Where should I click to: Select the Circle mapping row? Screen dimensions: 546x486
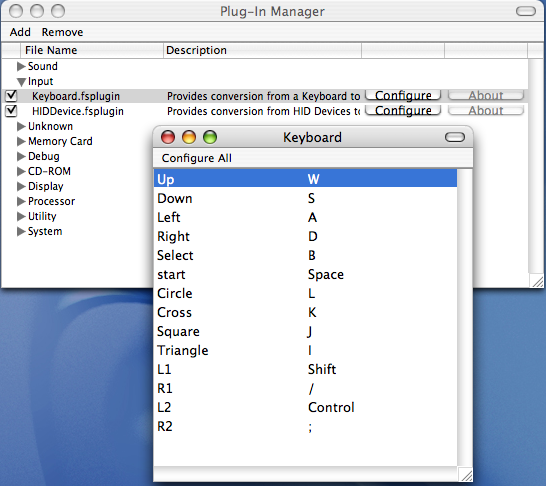pos(305,293)
